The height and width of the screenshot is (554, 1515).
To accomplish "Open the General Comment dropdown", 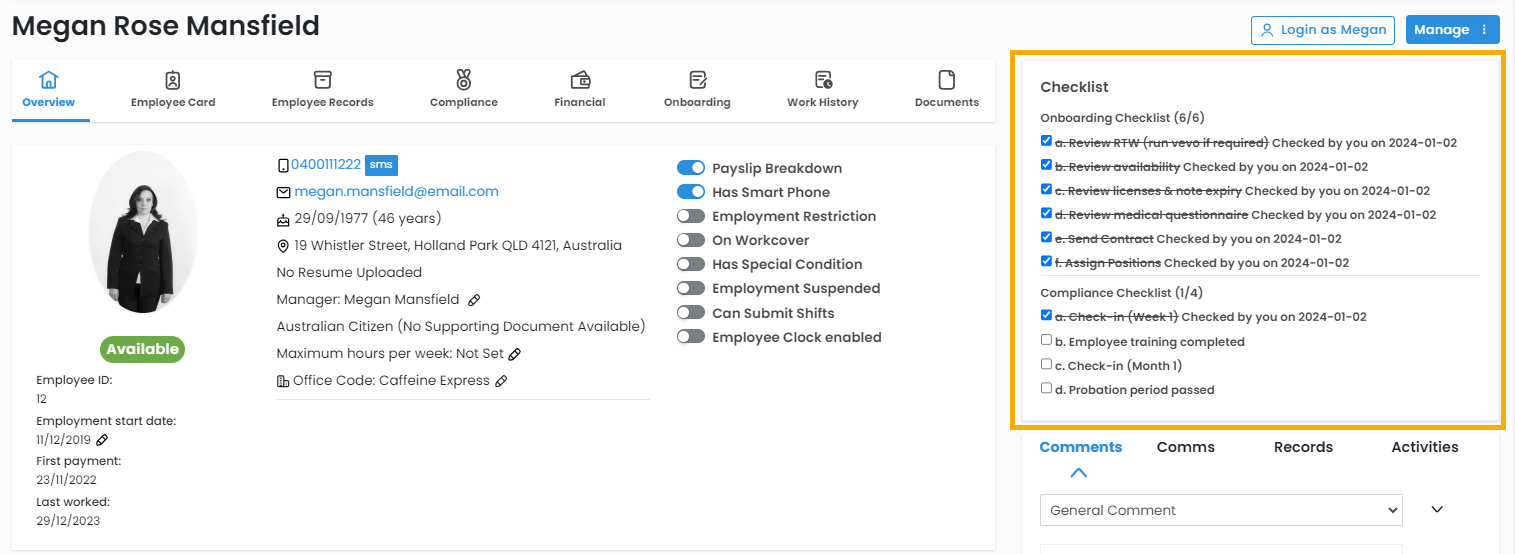I will coord(1221,510).
